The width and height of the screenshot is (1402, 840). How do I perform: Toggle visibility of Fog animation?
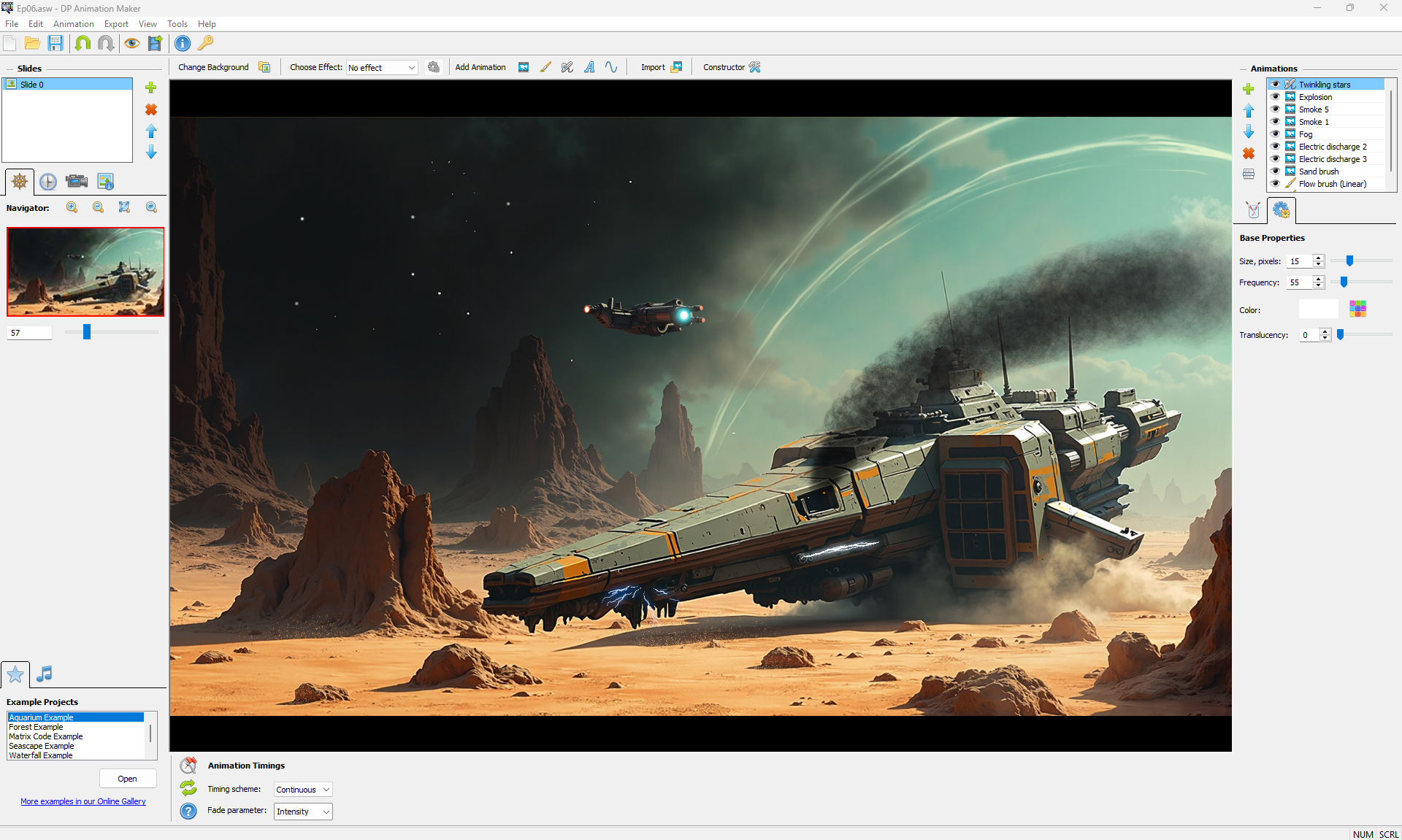[x=1275, y=134]
